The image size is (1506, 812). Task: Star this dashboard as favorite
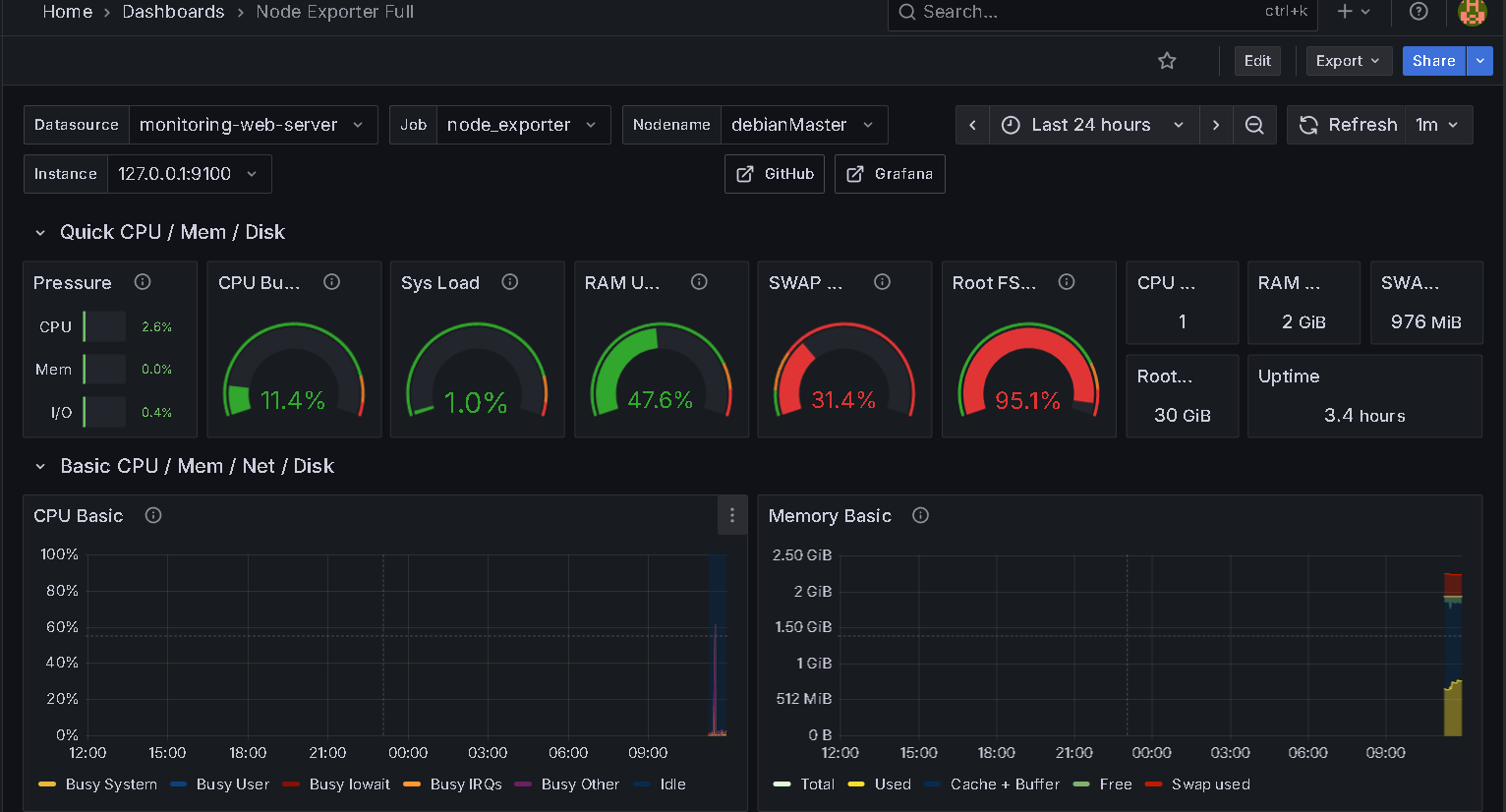pyautogui.click(x=1167, y=61)
